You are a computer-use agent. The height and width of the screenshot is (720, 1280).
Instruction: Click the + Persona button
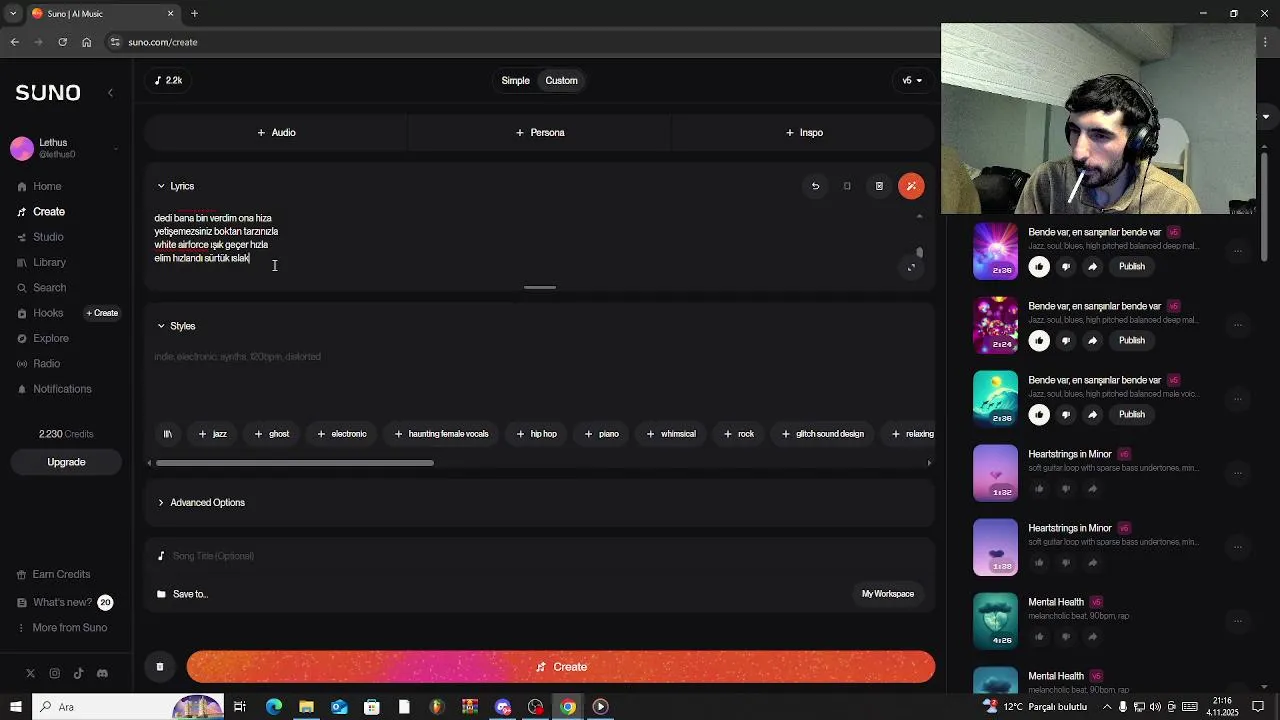(x=540, y=132)
